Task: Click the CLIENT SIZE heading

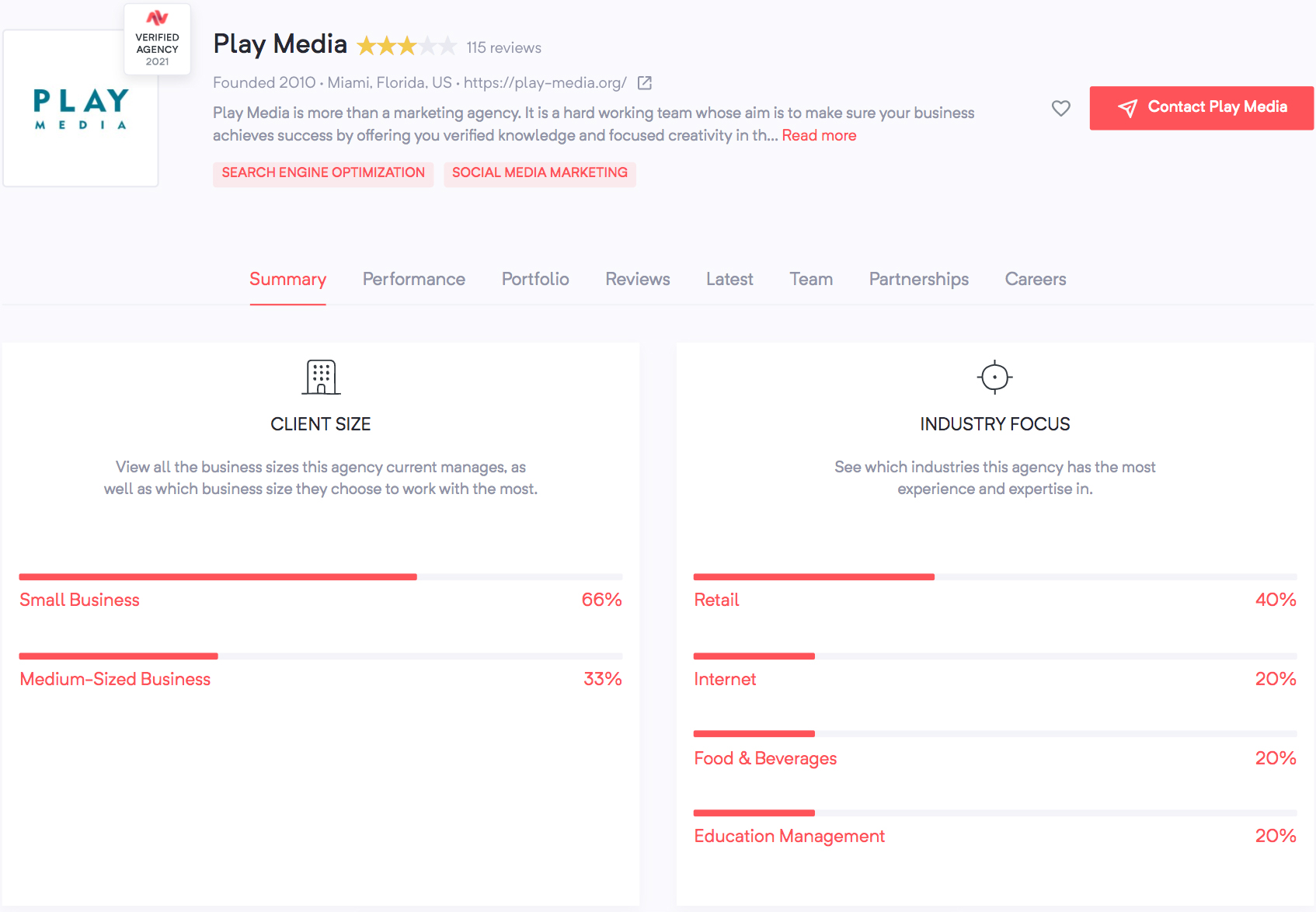Action: click(x=321, y=424)
